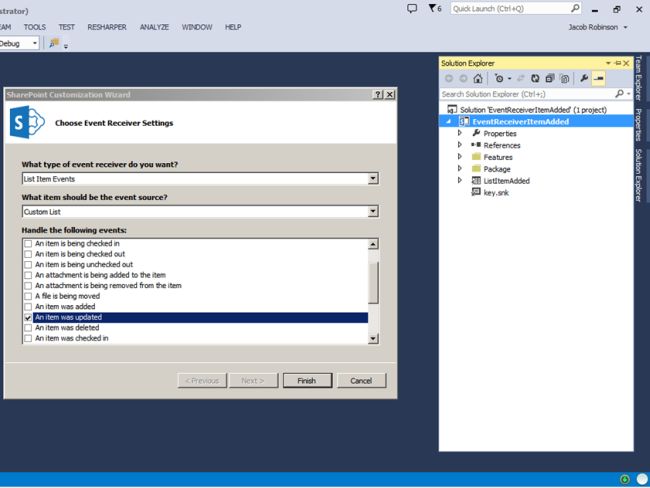Click the Forward arrow in Solution Explorer toolbar
650x488 pixels.
pyautogui.click(x=463, y=78)
